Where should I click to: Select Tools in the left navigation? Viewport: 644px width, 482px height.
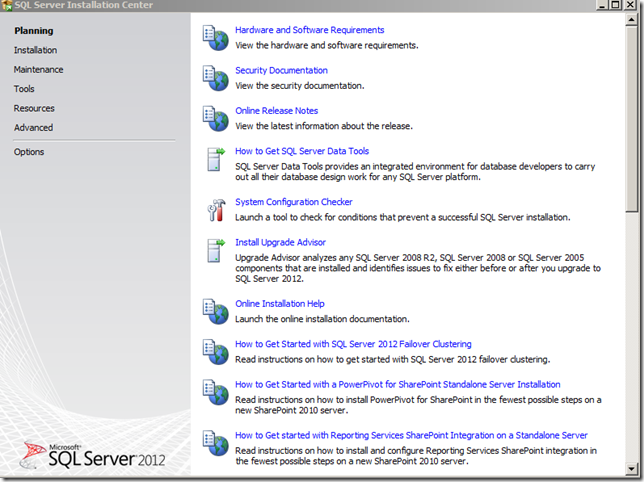pyautogui.click(x=24, y=89)
